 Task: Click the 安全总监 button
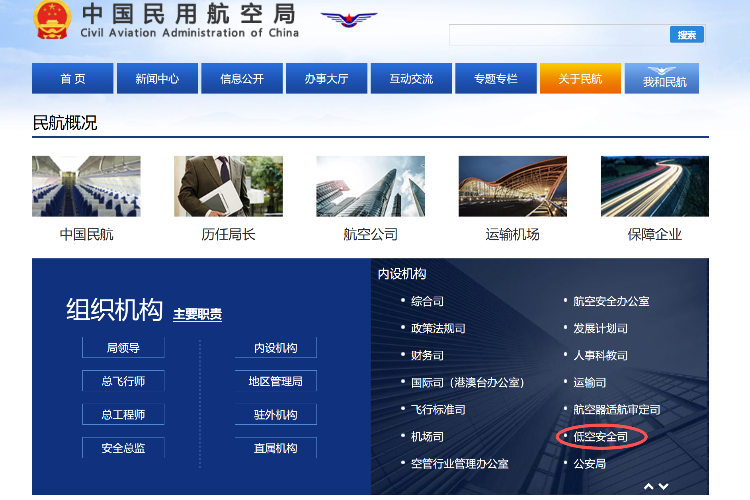point(123,448)
